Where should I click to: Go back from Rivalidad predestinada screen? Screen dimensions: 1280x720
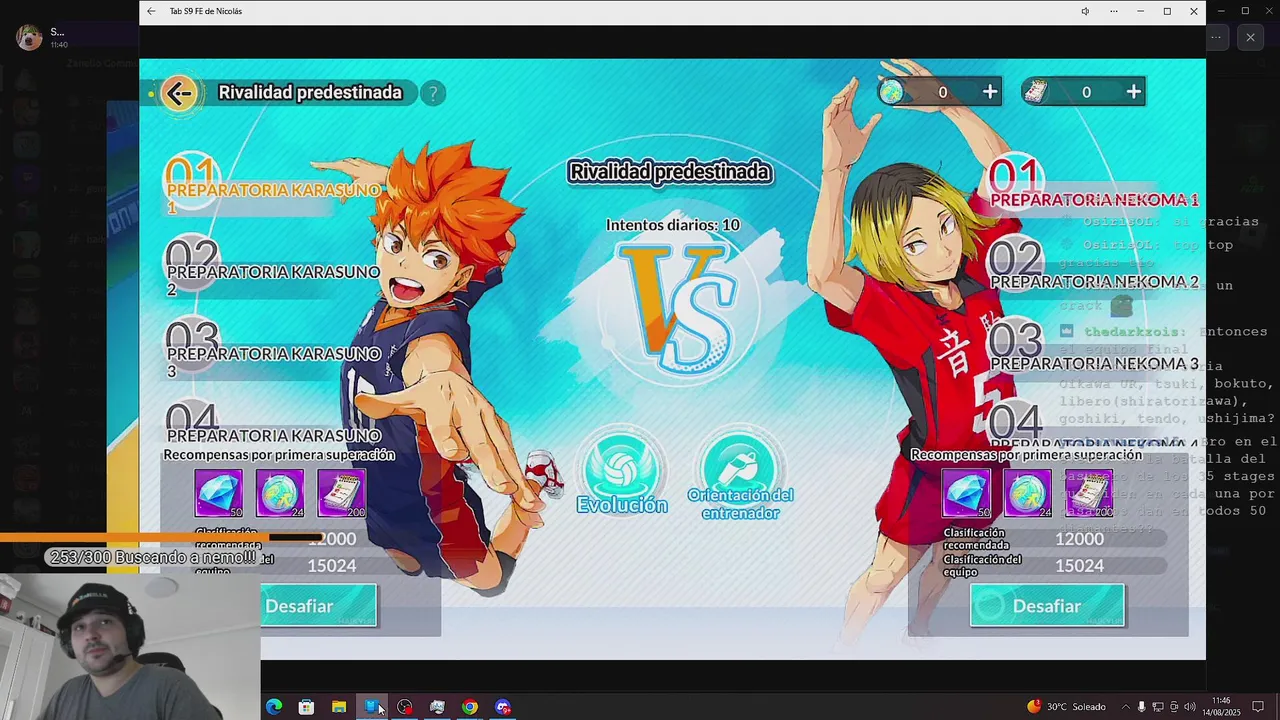180,93
